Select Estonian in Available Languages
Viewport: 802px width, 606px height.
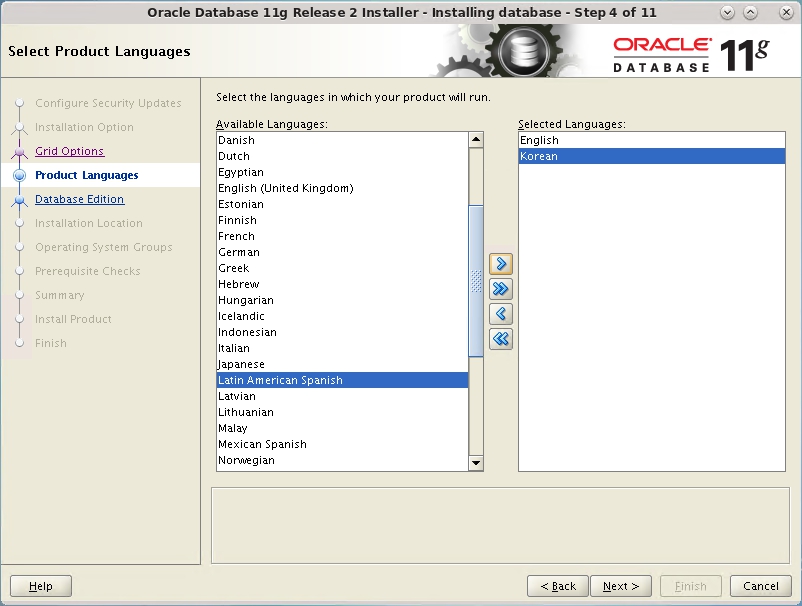(x=342, y=204)
